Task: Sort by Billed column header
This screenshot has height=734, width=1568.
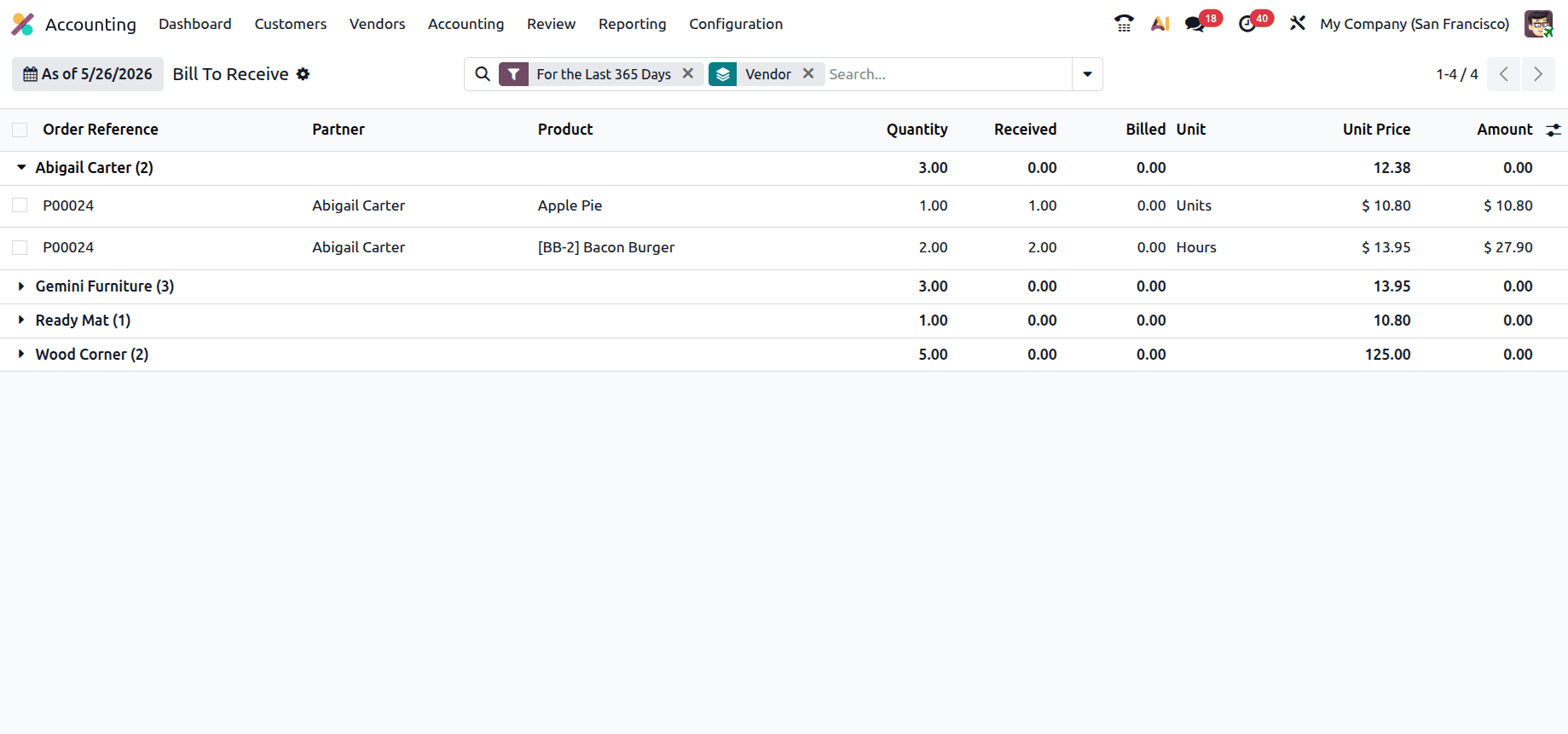Action: click(x=1146, y=130)
